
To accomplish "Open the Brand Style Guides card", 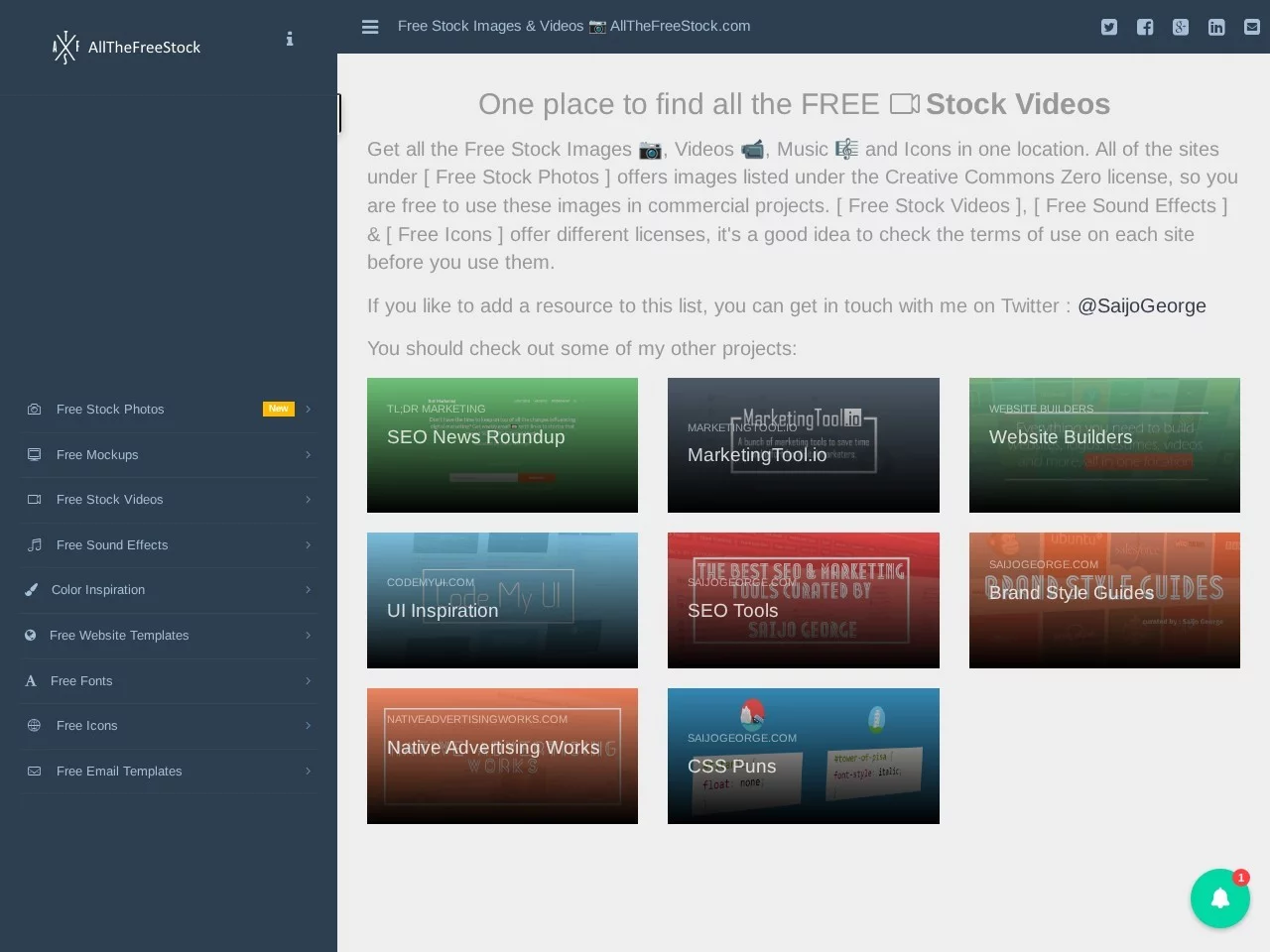I will [1104, 600].
